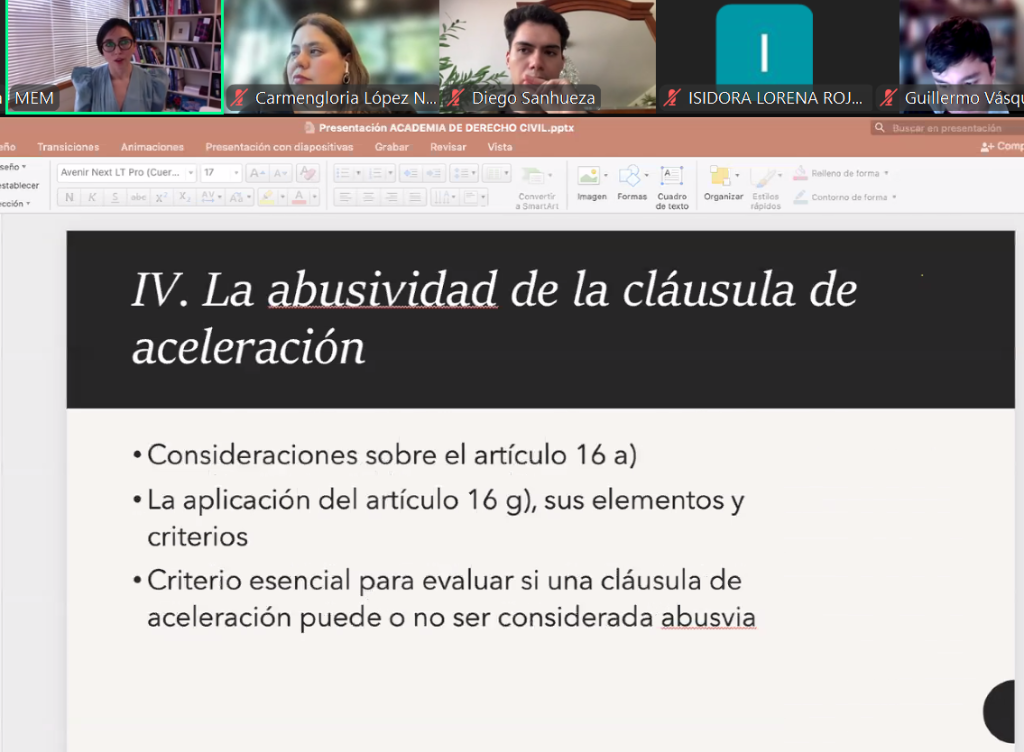Viewport: 1024px width, 752px height.
Task: Clear formatting with the eraser icon
Action: [307, 173]
